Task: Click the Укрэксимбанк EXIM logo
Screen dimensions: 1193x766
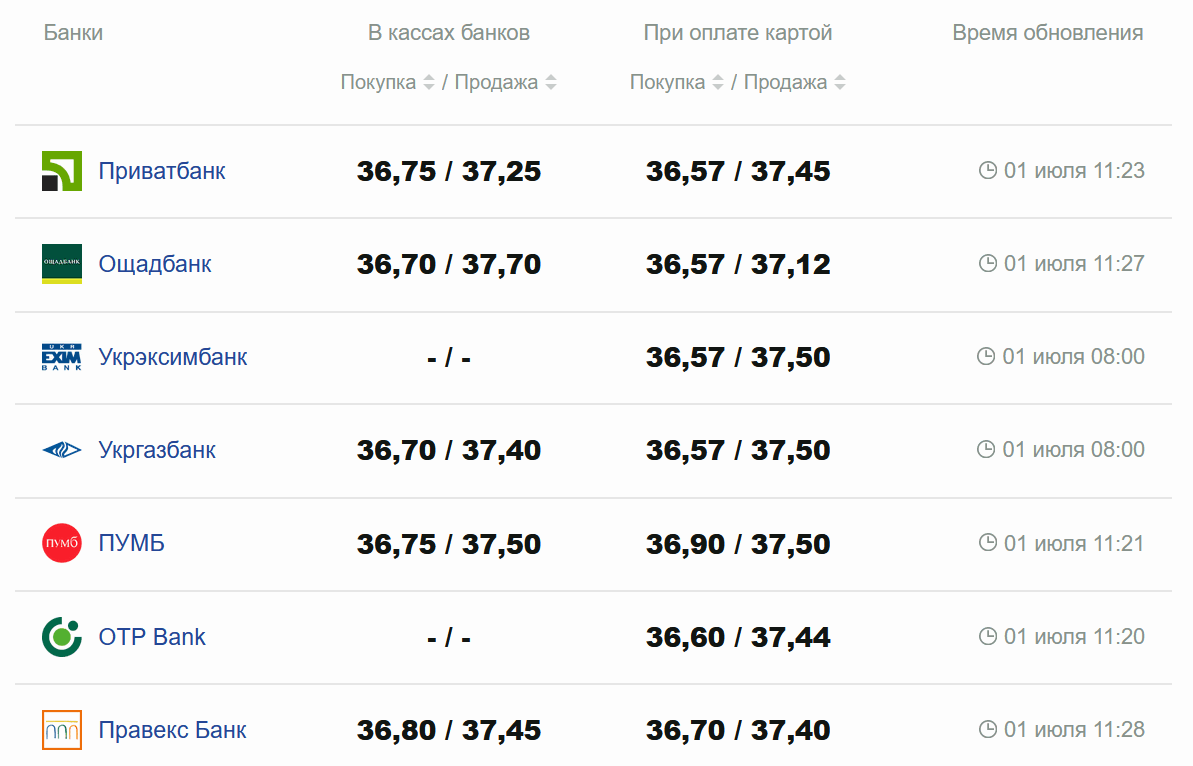Action: 62,357
